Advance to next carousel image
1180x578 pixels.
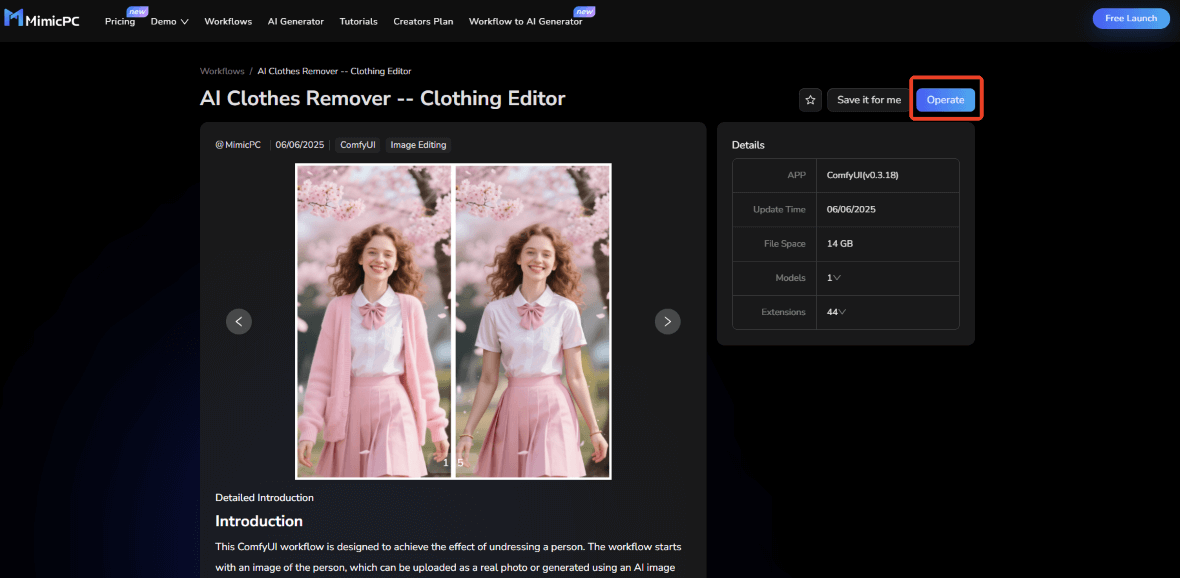click(x=667, y=321)
